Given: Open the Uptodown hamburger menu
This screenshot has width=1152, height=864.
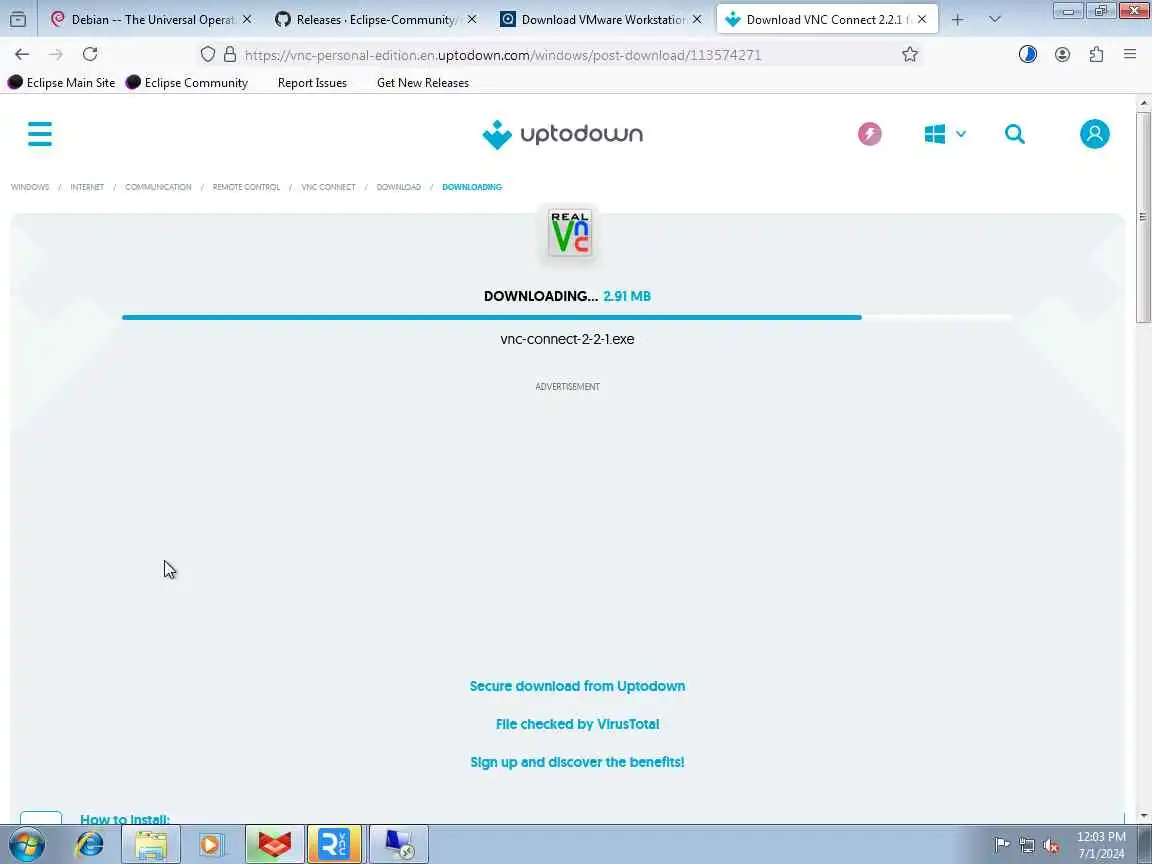Looking at the screenshot, I should pos(40,134).
